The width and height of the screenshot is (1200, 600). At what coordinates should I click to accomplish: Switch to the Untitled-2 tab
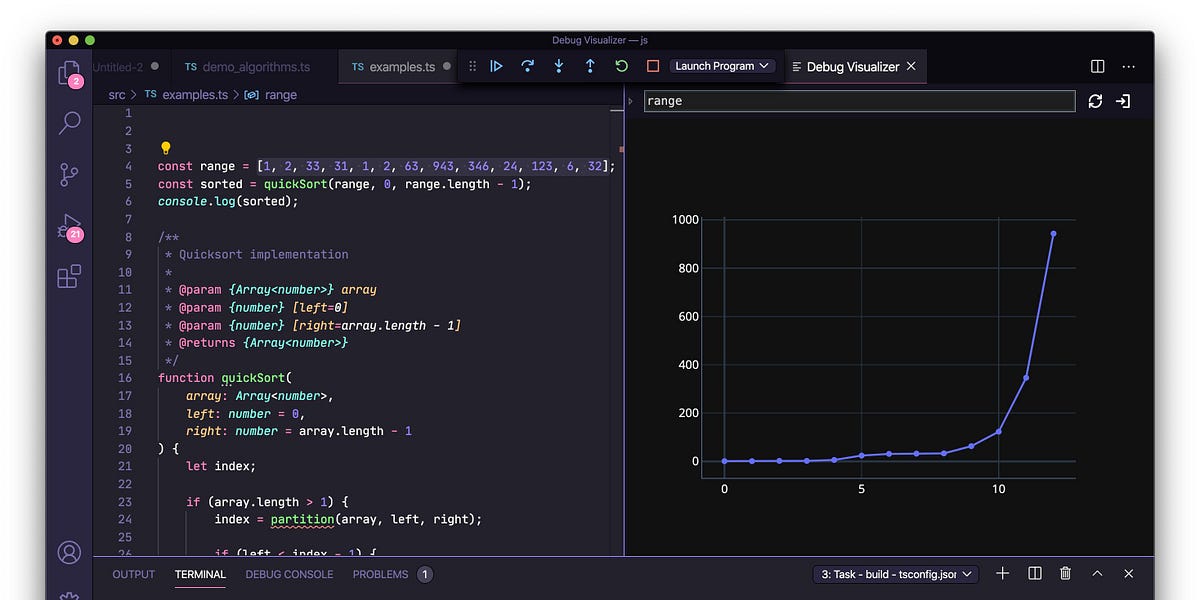click(x=119, y=67)
